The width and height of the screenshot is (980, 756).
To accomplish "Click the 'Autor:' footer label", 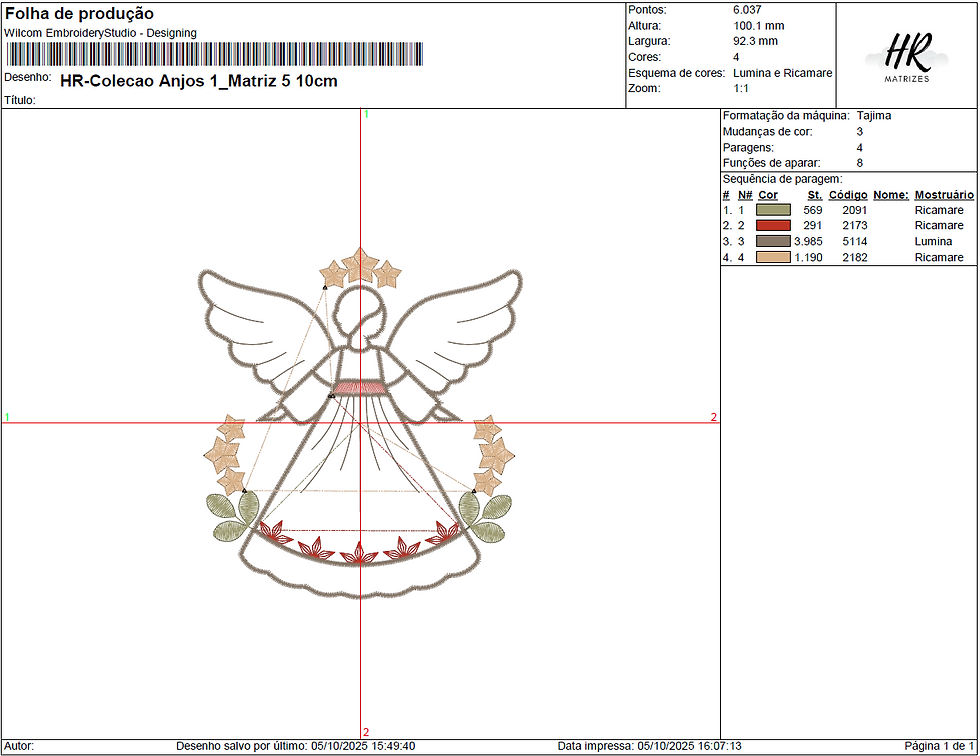I will [x=19, y=746].
